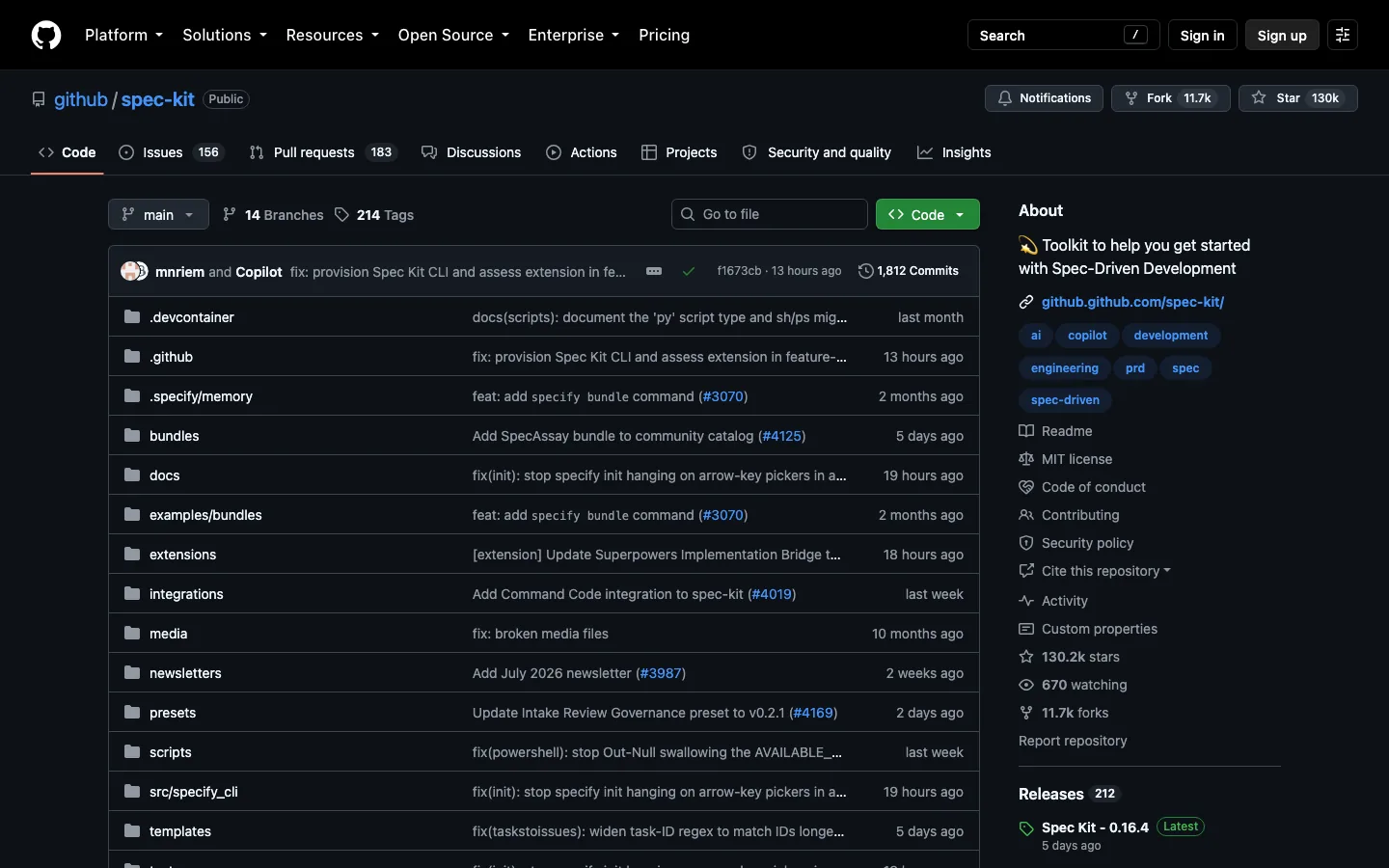Open the 1,812 Commits history link
This screenshot has width=1389, height=868.
909,271
